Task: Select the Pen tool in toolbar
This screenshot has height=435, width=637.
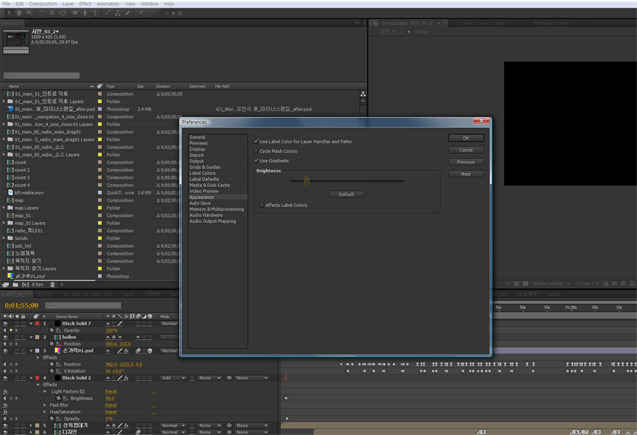Action: click(x=85, y=13)
